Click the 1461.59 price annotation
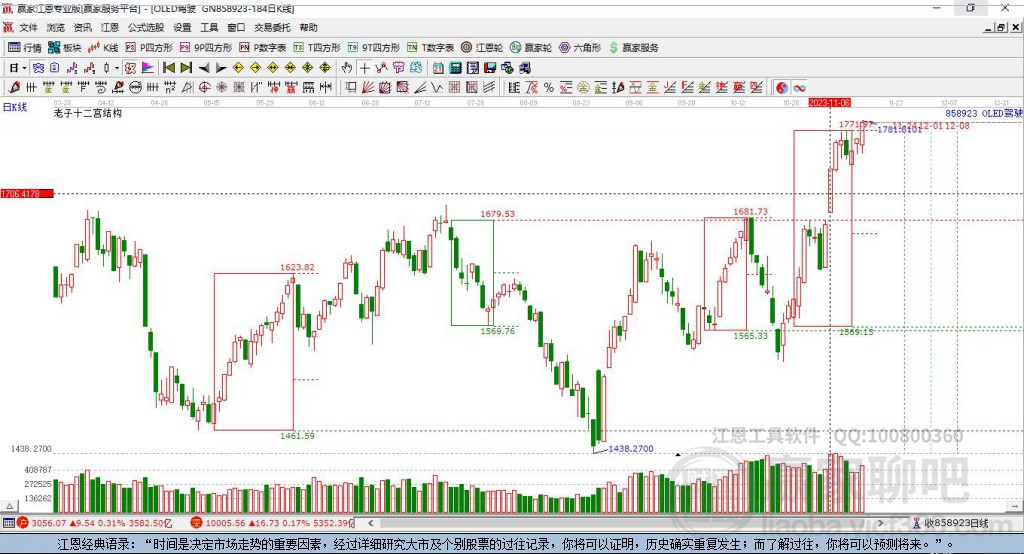The height and width of the screenshot is (554, 1024). click(297, 436)
